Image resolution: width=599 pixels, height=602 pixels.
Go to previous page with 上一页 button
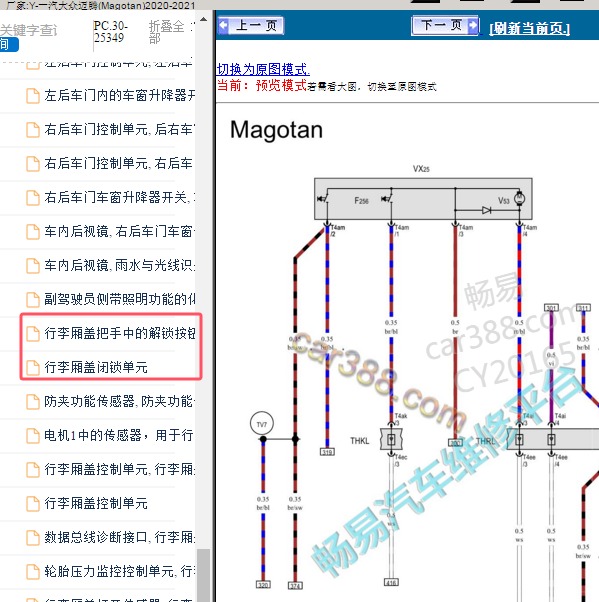(250, 26)
